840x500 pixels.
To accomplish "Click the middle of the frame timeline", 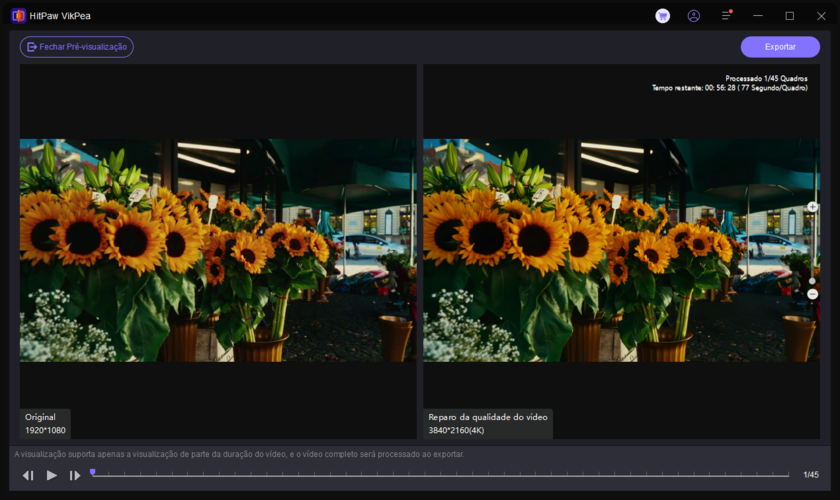I will point(440,475).
